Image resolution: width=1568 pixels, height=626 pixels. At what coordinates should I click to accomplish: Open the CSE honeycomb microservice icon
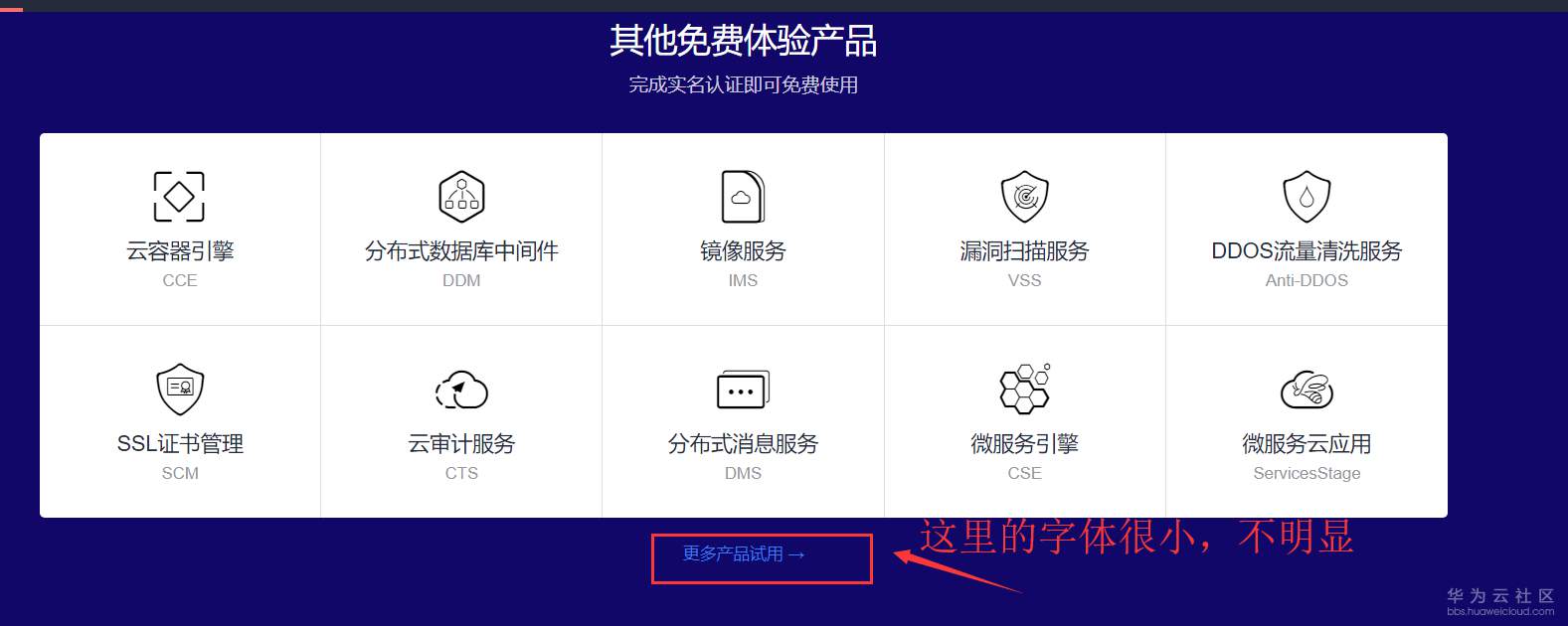click(1025, 389)
